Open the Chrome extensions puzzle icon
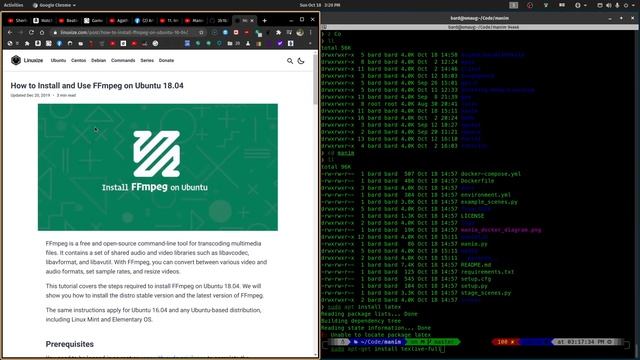 point(278,32)
